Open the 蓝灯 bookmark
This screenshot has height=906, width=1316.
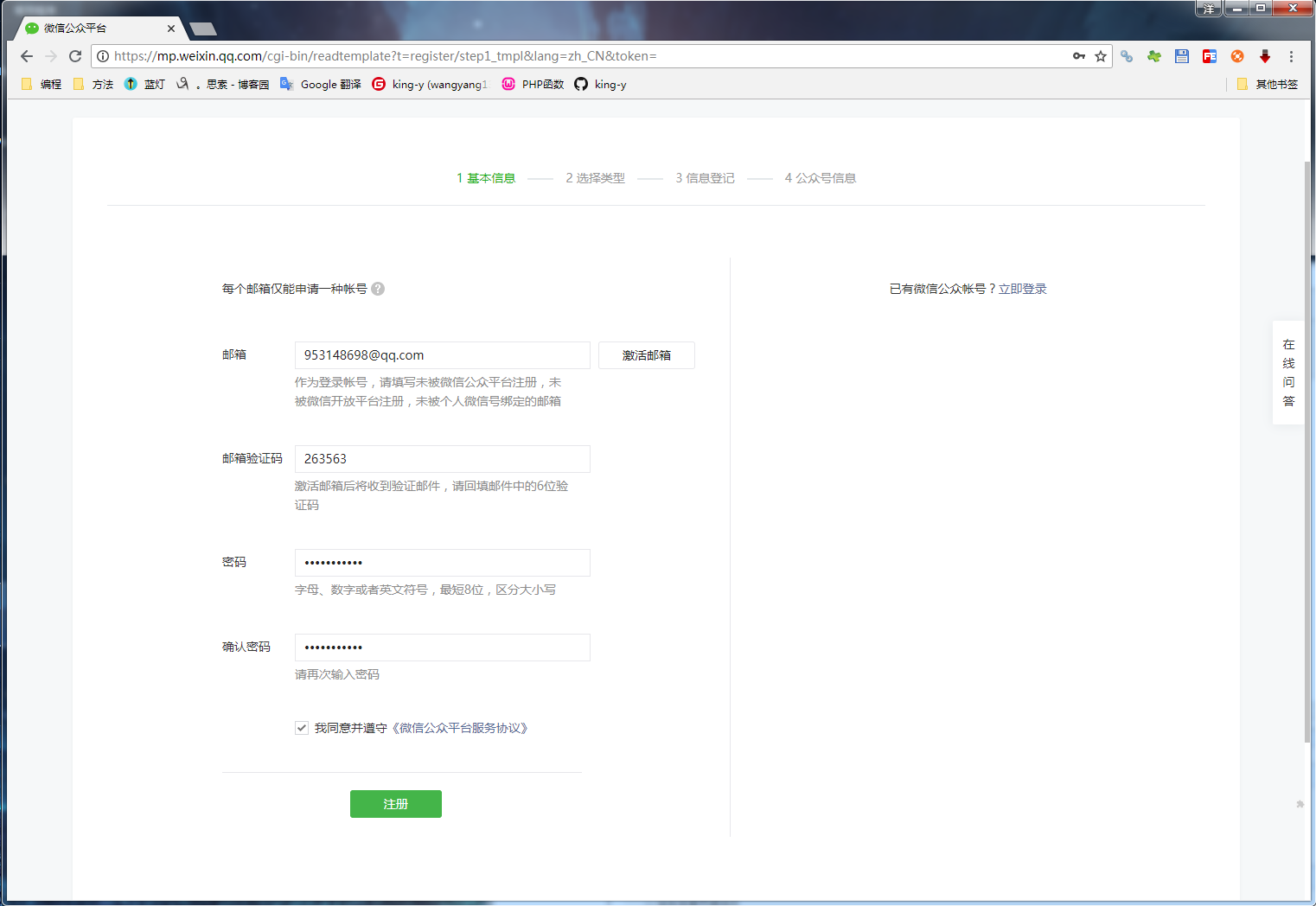tap(144, 84)
